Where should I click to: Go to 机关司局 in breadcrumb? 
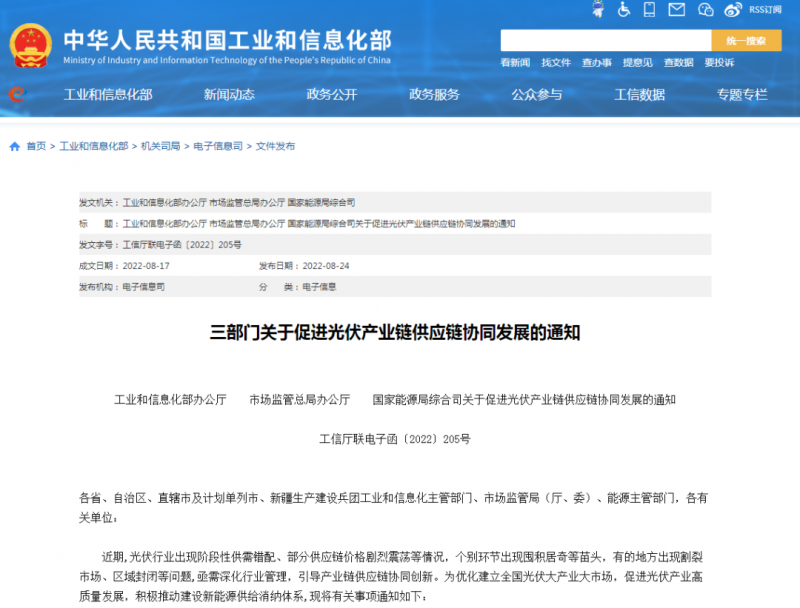tap(160, 146)
